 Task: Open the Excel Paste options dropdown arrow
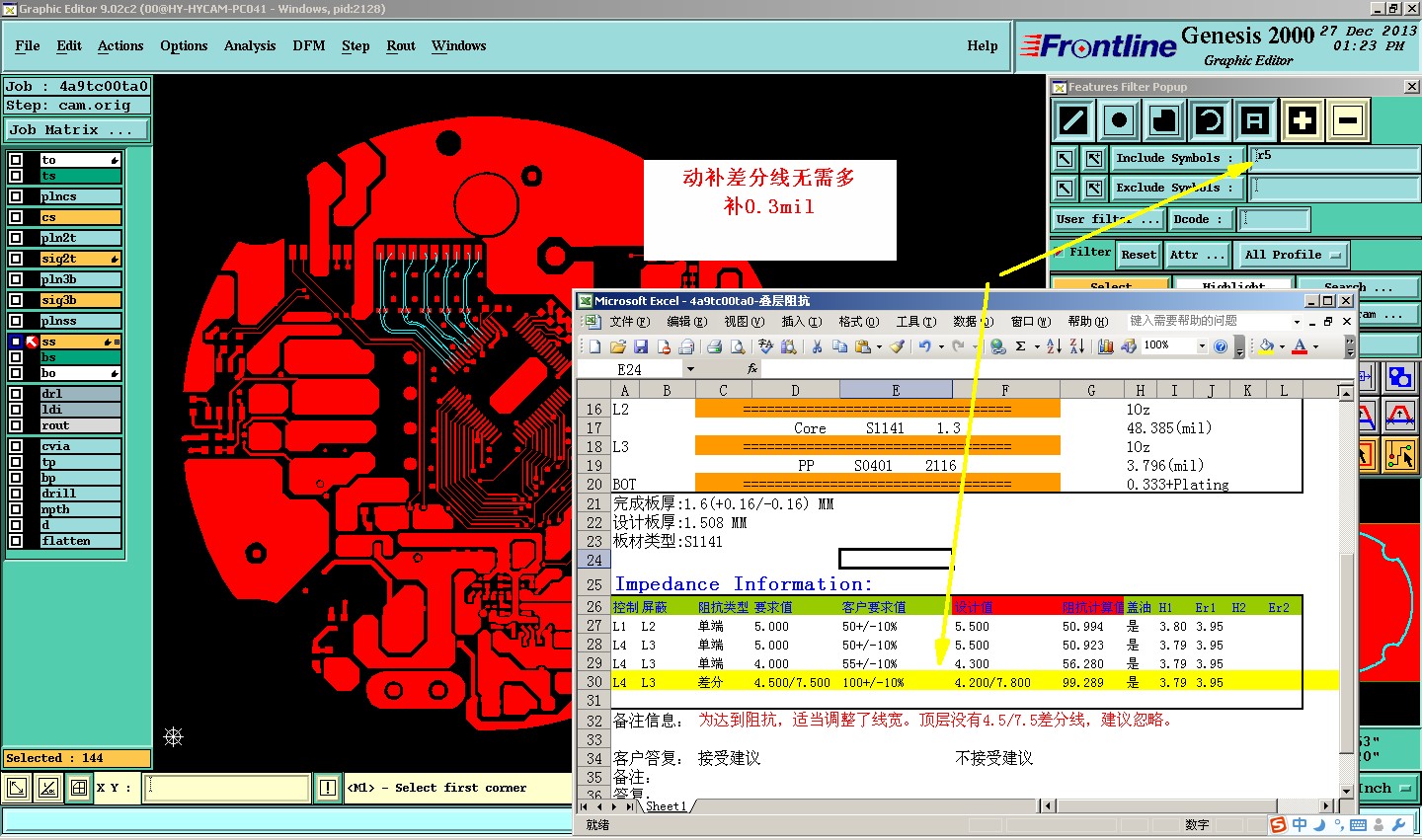pos(879,346)
